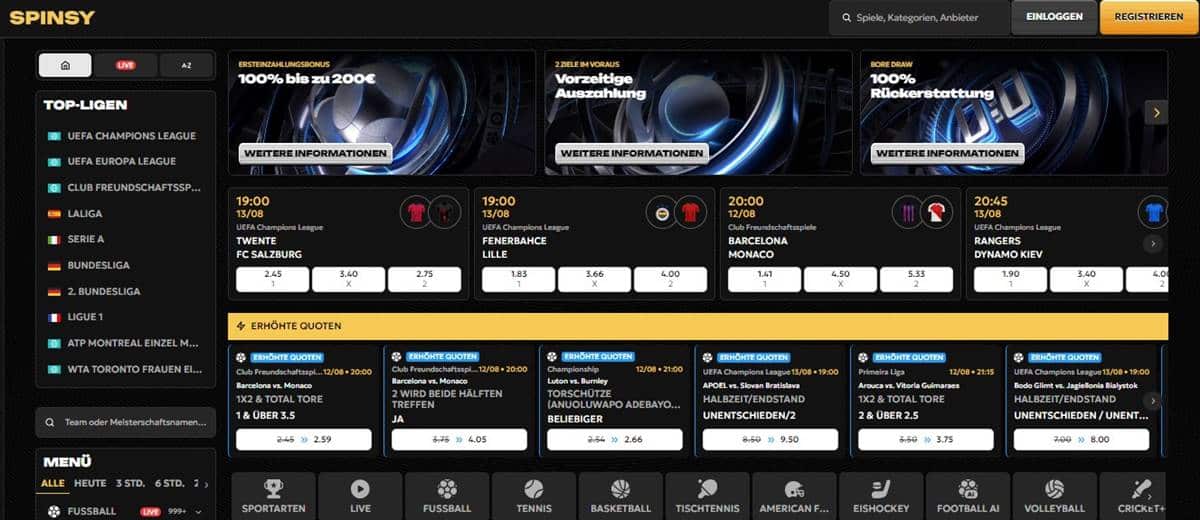1200x520 pixels.
Task: Open BASKETBALL category tile
Action: 620,496
